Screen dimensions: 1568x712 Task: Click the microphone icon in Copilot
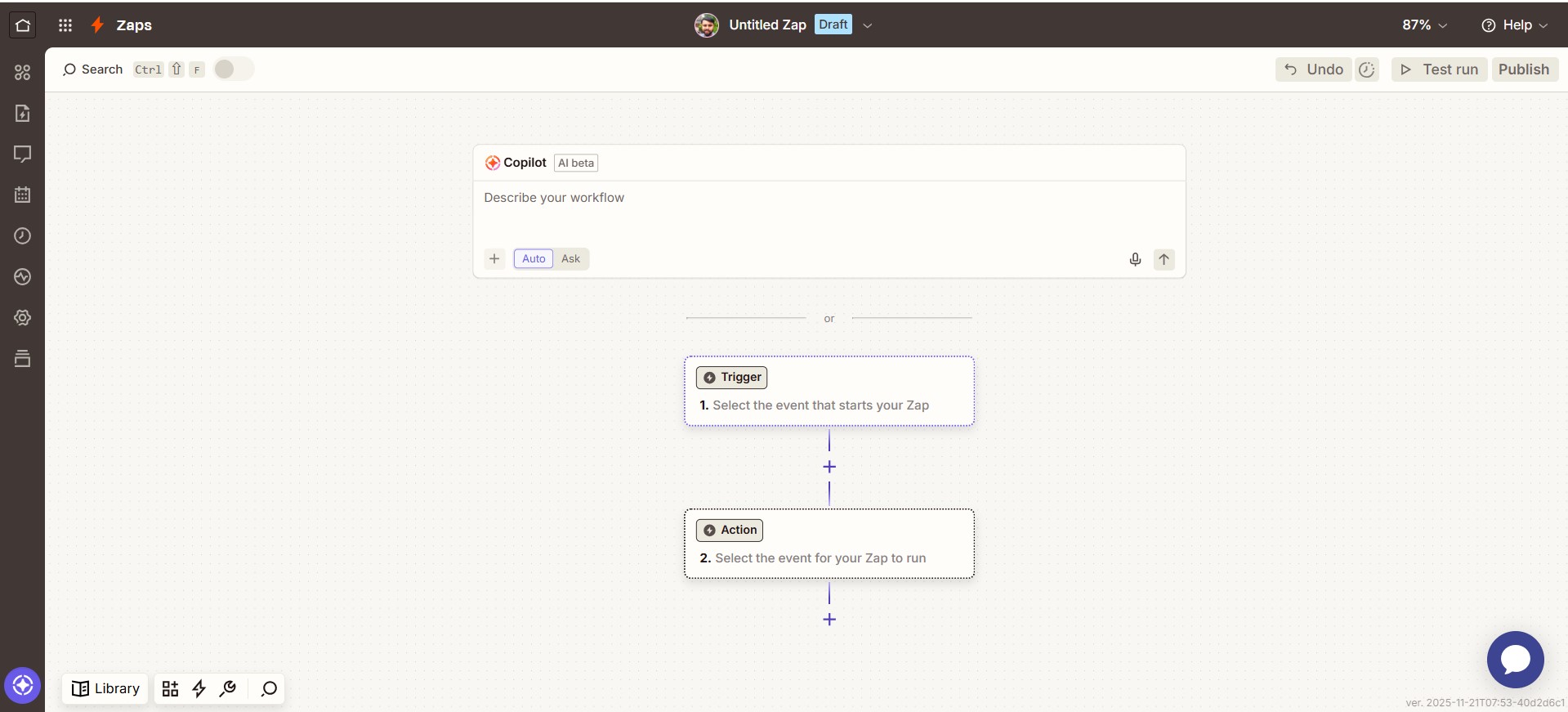point(1135,259)
